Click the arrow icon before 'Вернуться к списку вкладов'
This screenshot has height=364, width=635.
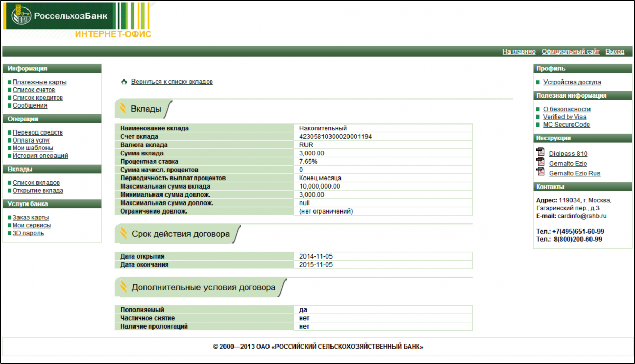[x=124, y=81]
